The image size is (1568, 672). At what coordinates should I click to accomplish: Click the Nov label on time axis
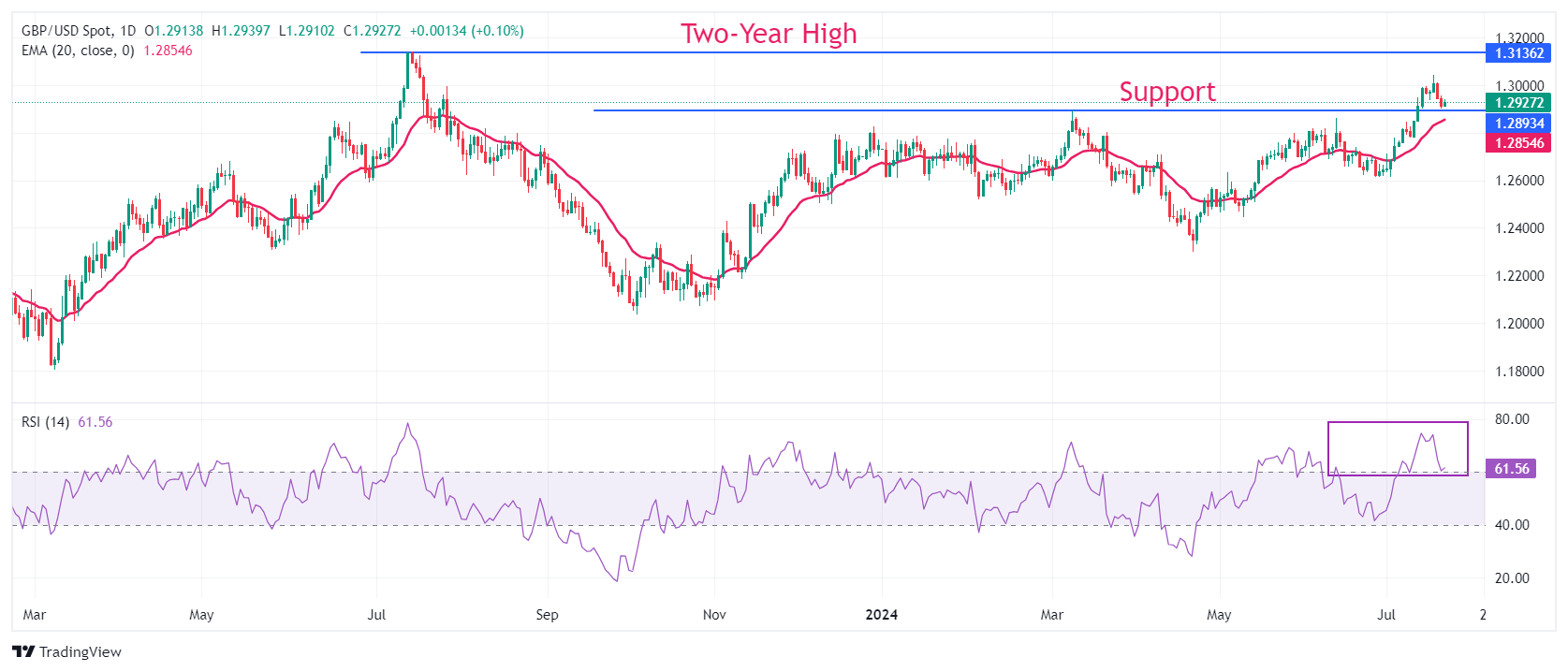(x=714, y=615)
